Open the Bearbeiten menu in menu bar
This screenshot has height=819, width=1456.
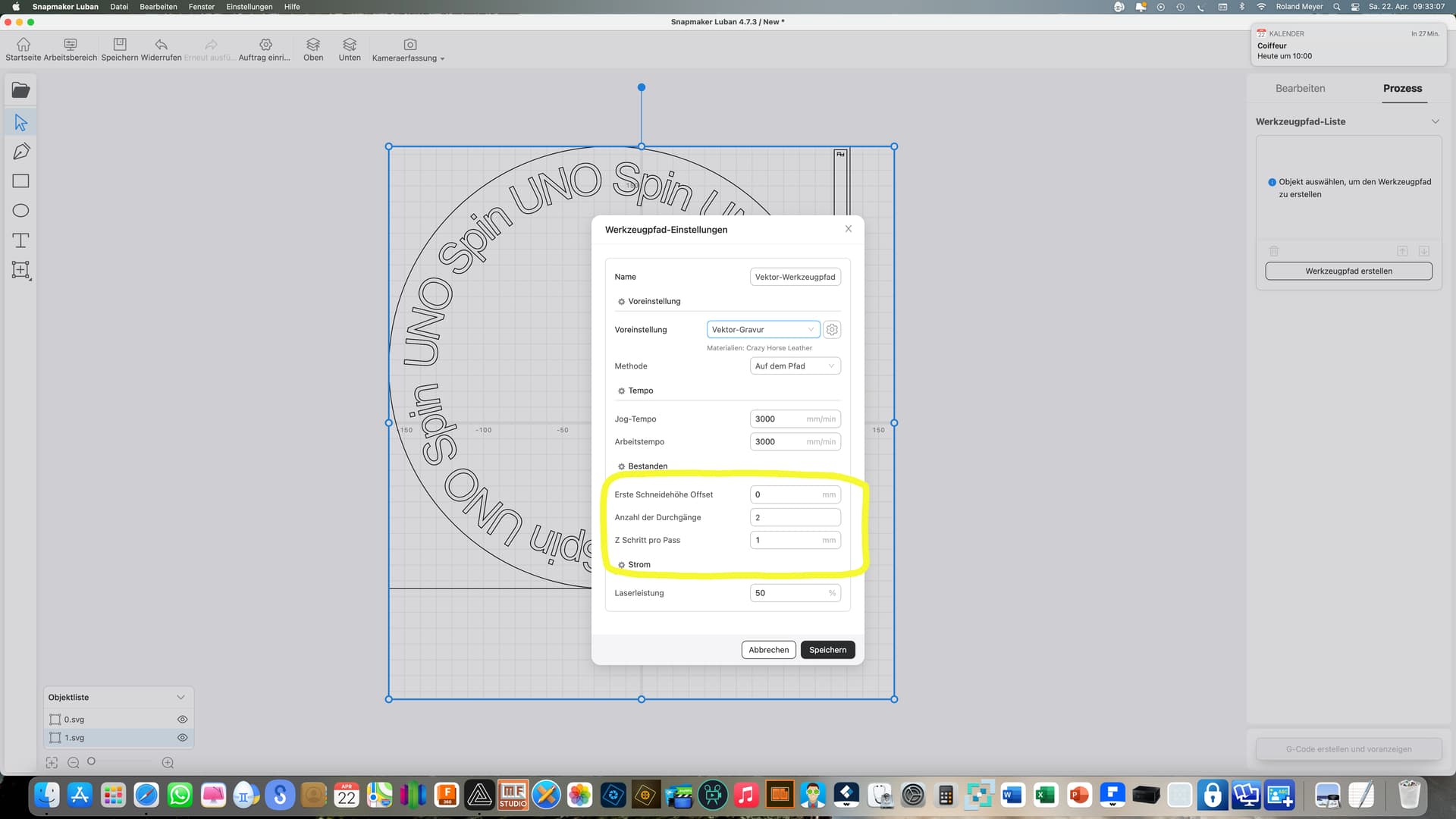pos(158,7)
